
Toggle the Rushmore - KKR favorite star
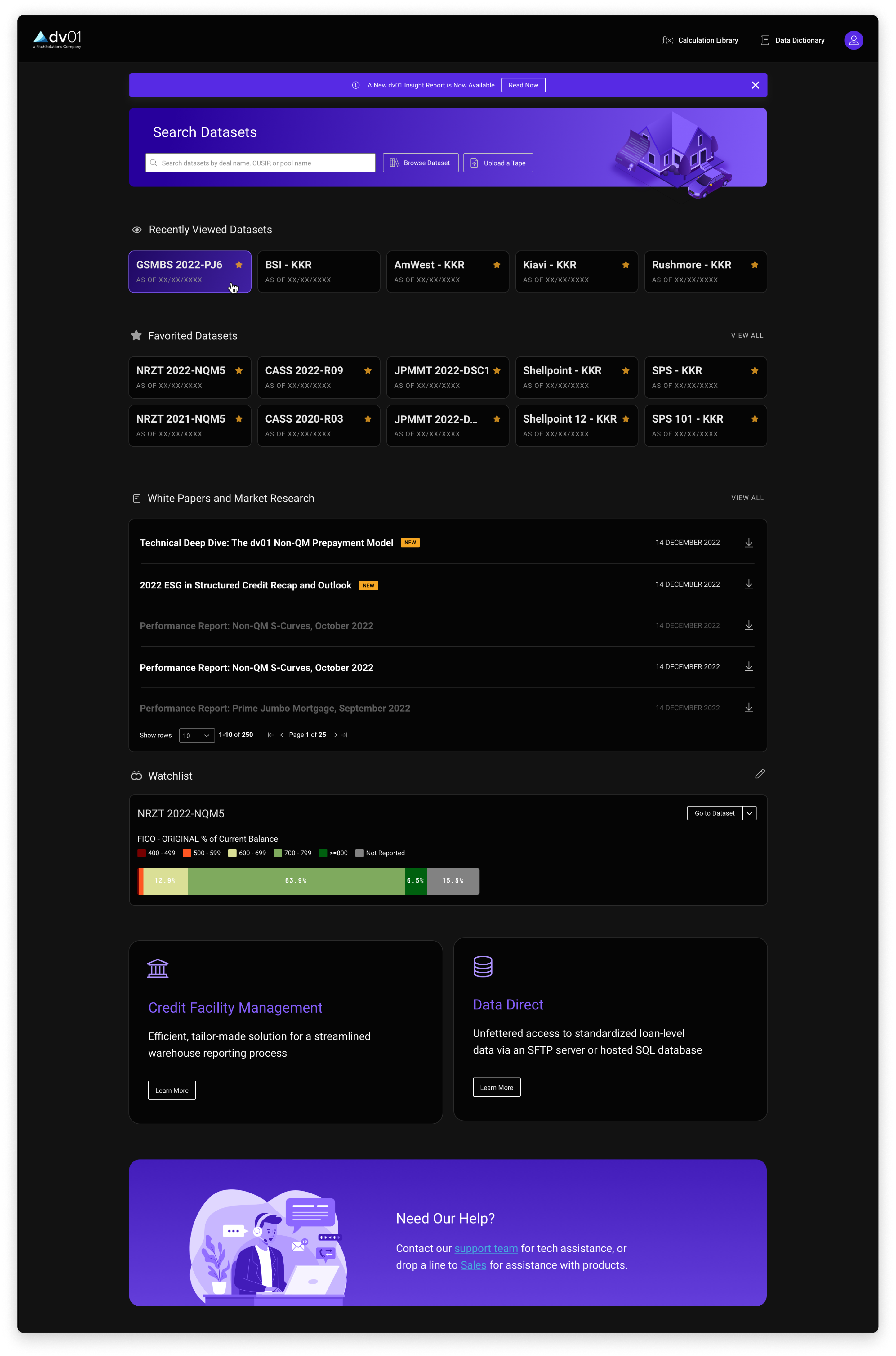pos(754,265)
